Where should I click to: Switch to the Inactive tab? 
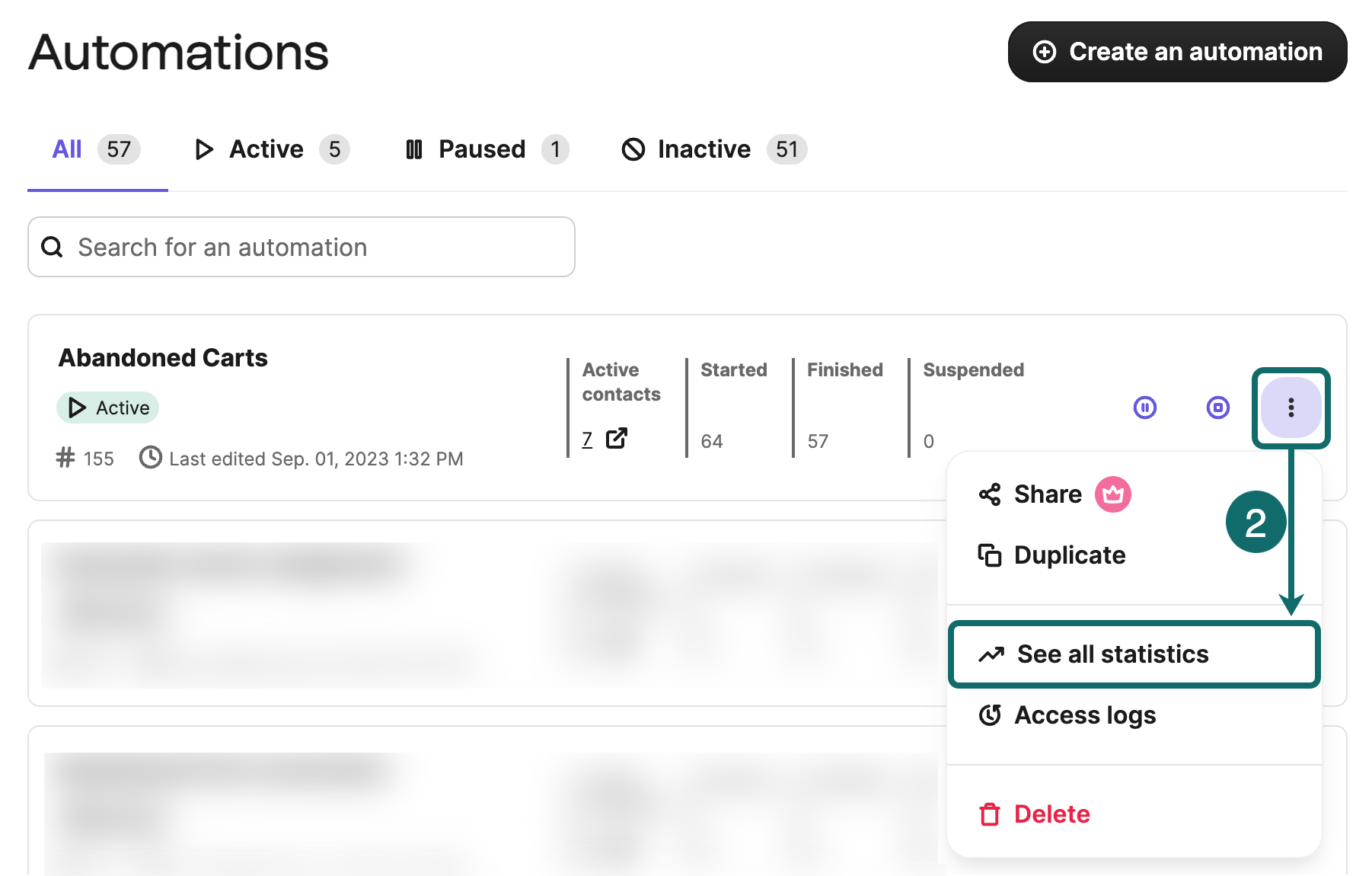(x=703, y=149)
